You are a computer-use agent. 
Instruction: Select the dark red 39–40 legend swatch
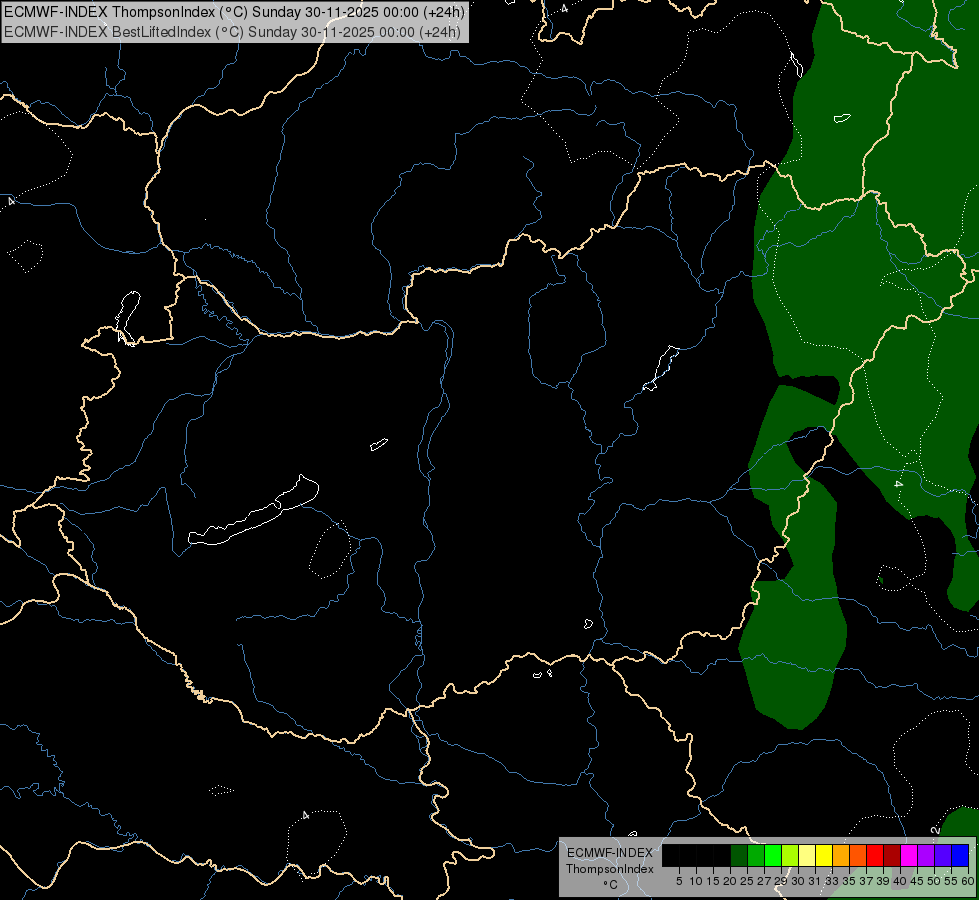(892, 855)
